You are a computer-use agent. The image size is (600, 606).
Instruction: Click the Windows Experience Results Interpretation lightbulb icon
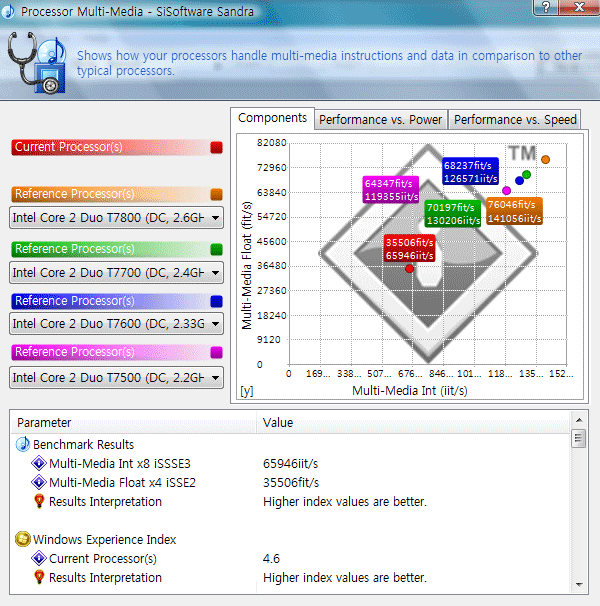coord(39,577)
